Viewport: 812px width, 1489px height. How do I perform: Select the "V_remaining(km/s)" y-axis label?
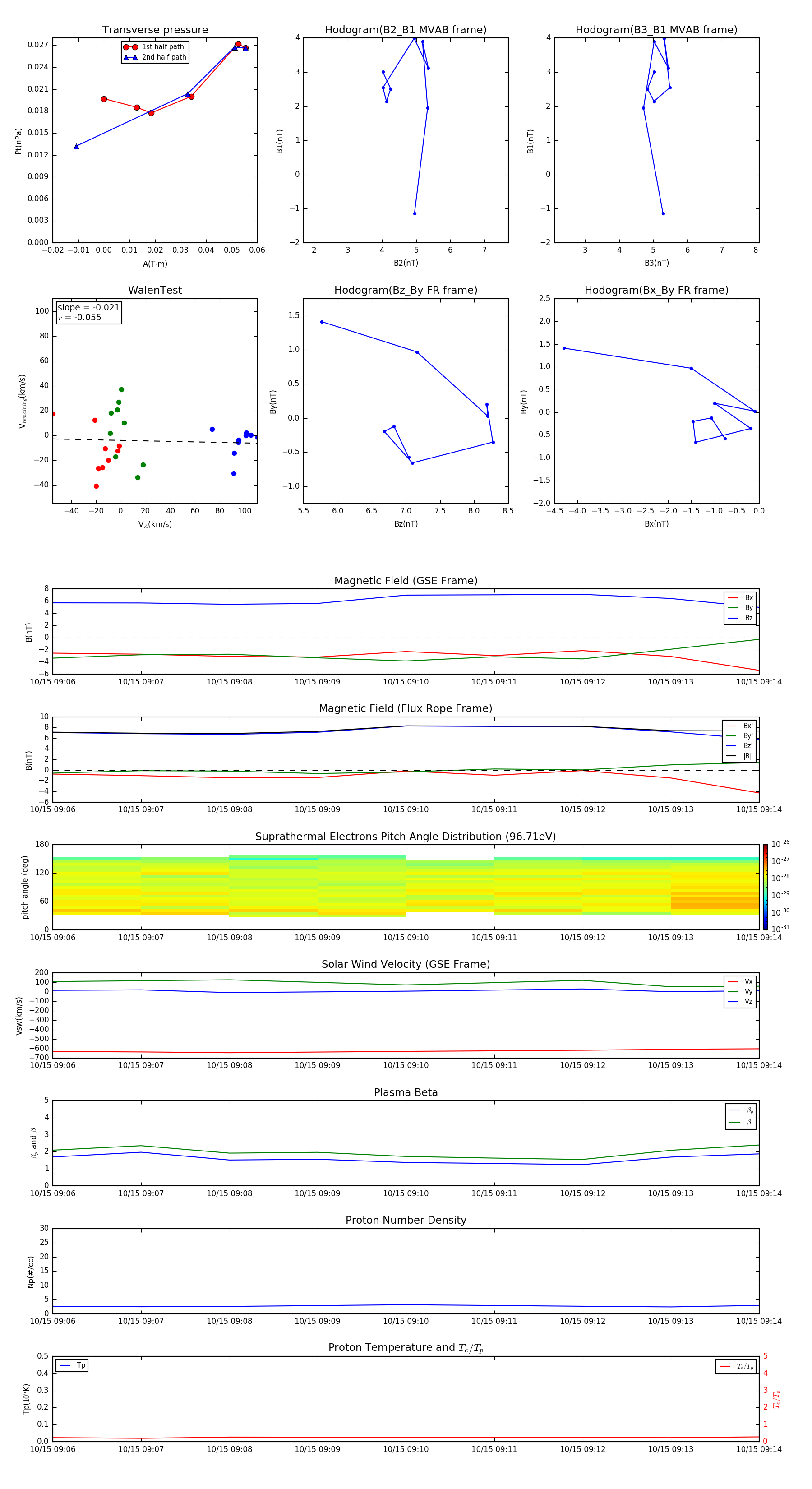pyautogui.click(x=22, y=401)
